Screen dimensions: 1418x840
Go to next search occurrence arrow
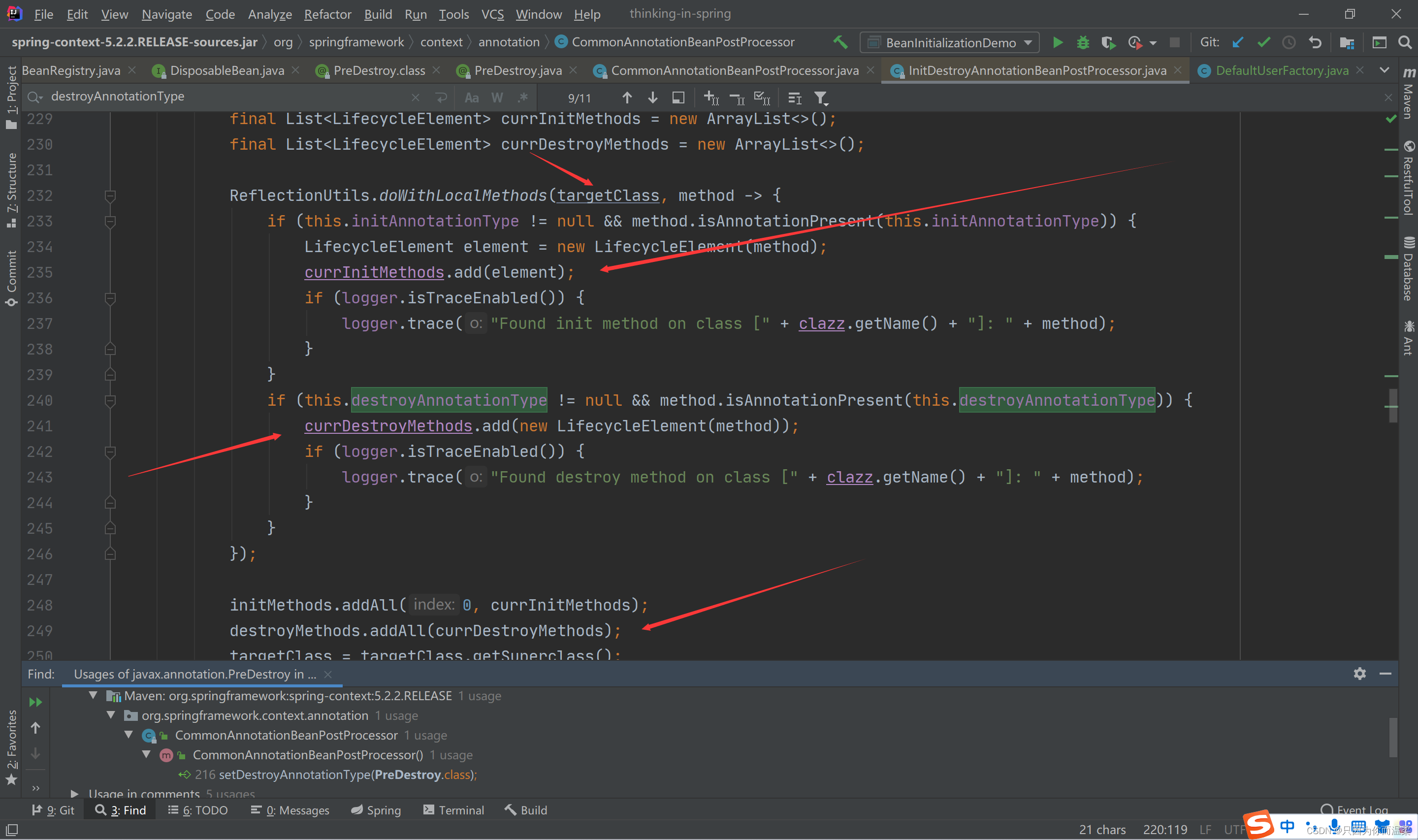click(x=652, y=98)
